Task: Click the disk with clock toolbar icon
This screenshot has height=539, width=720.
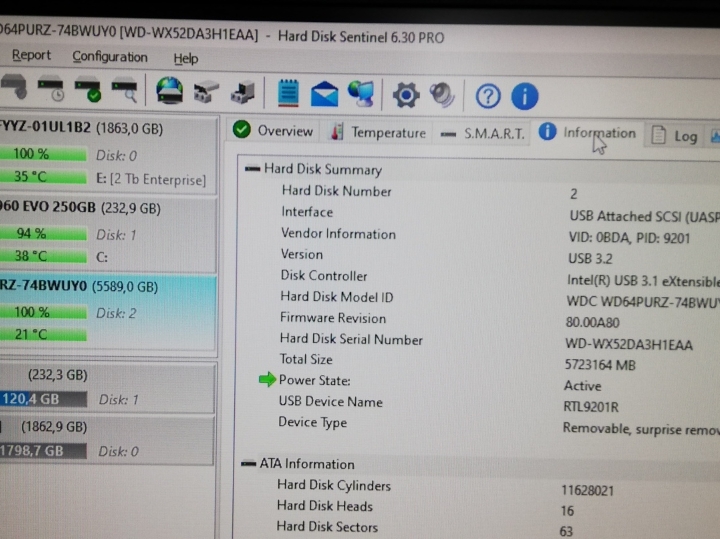Action: [51, 89]
